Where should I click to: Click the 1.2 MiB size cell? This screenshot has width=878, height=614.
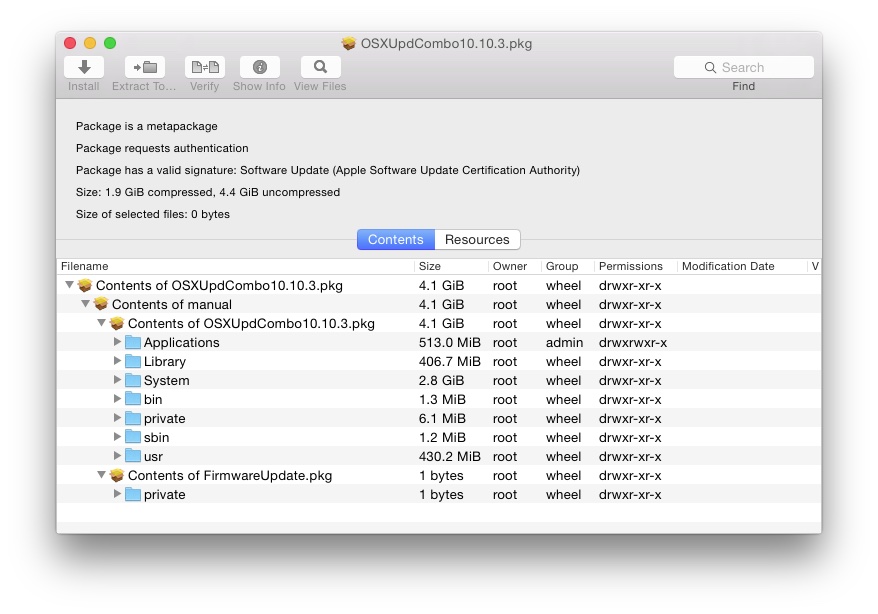[442, 438]
